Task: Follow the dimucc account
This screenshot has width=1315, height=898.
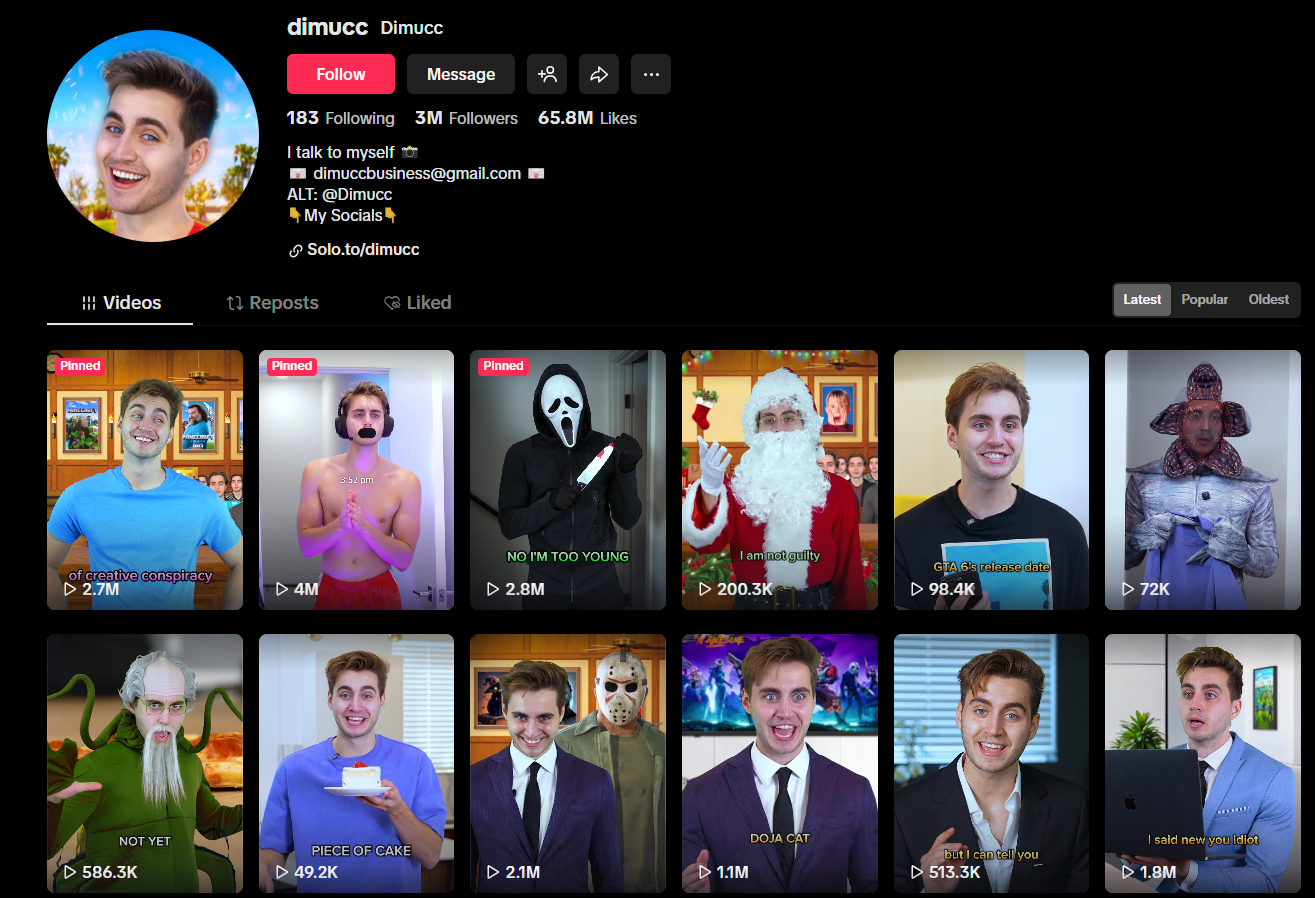Action: click(x=340, y=73)
